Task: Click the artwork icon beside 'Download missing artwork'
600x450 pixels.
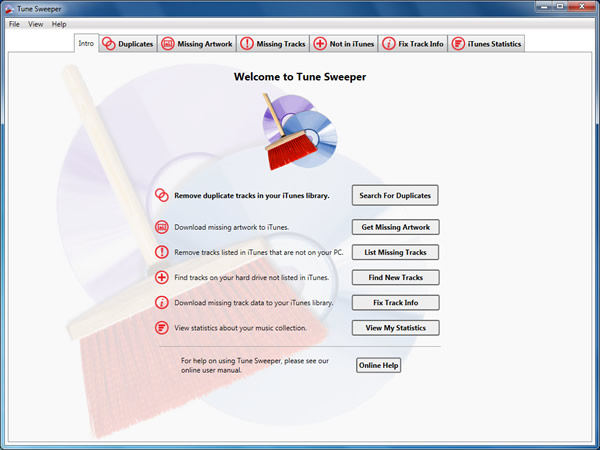Action: (x=161, y=227)
